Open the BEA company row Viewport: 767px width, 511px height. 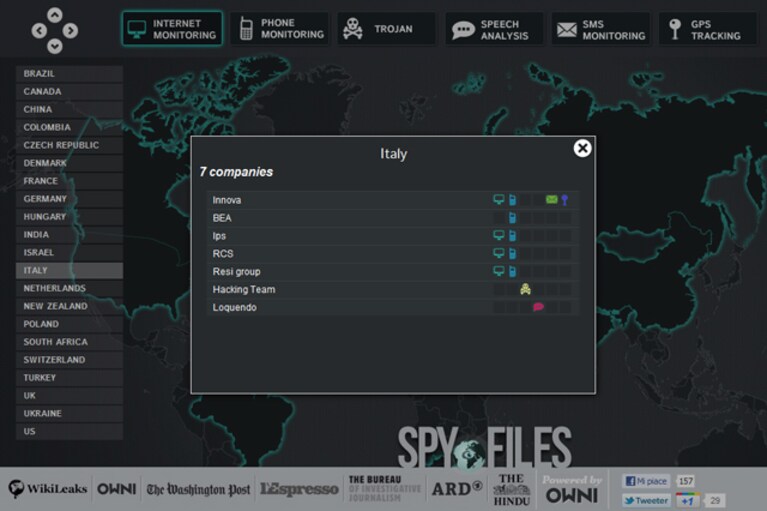point(392,218)
